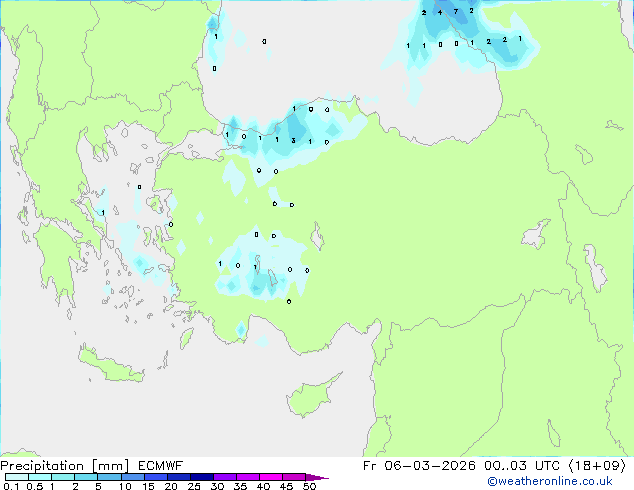Pick the 15–20 mm blue legend box
This screenshot has height=490, width=634.
(x=155, y=477)
